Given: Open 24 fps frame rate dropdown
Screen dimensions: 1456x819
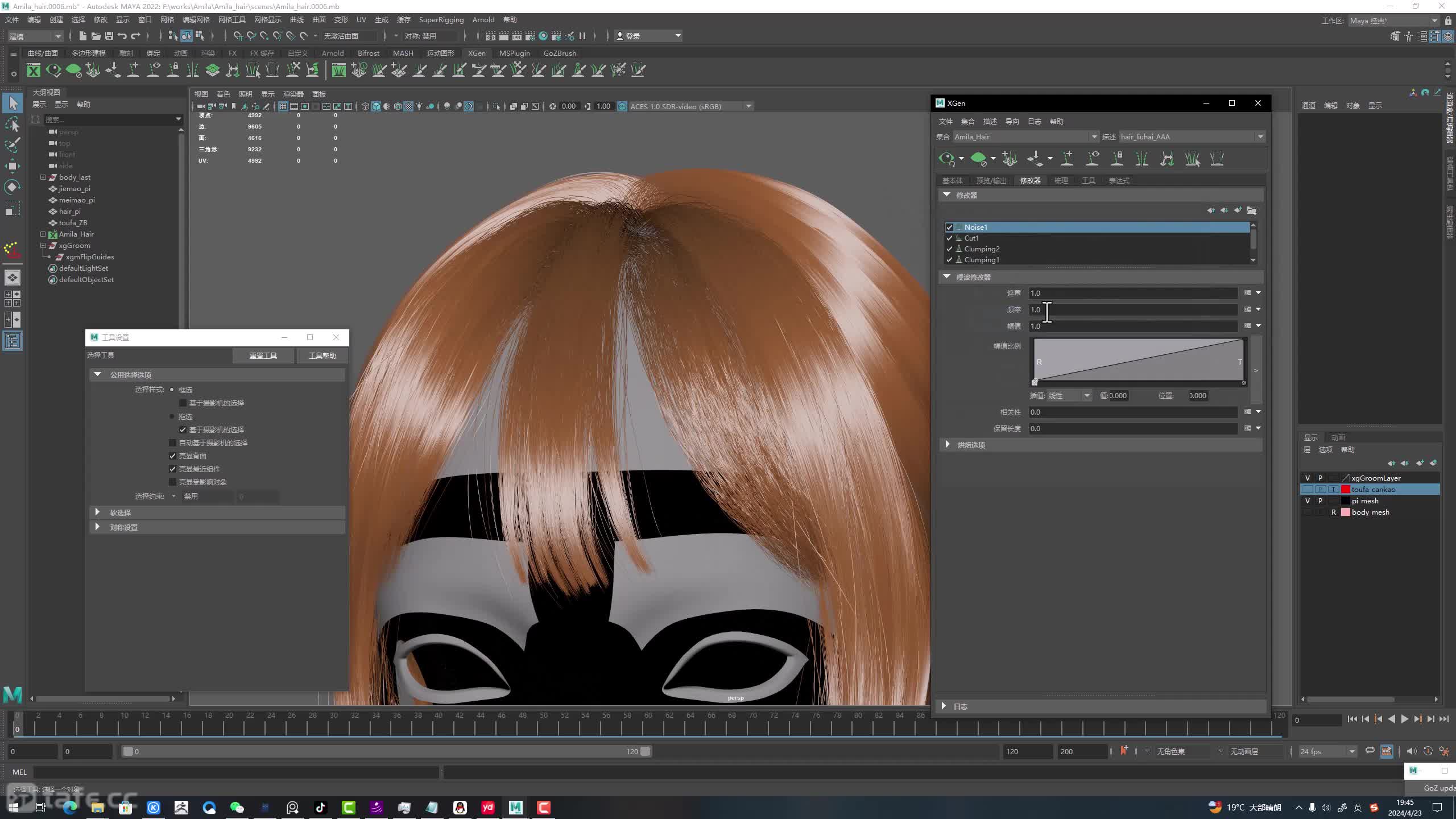Looking at the screenshot, I should pos(1327,751).
